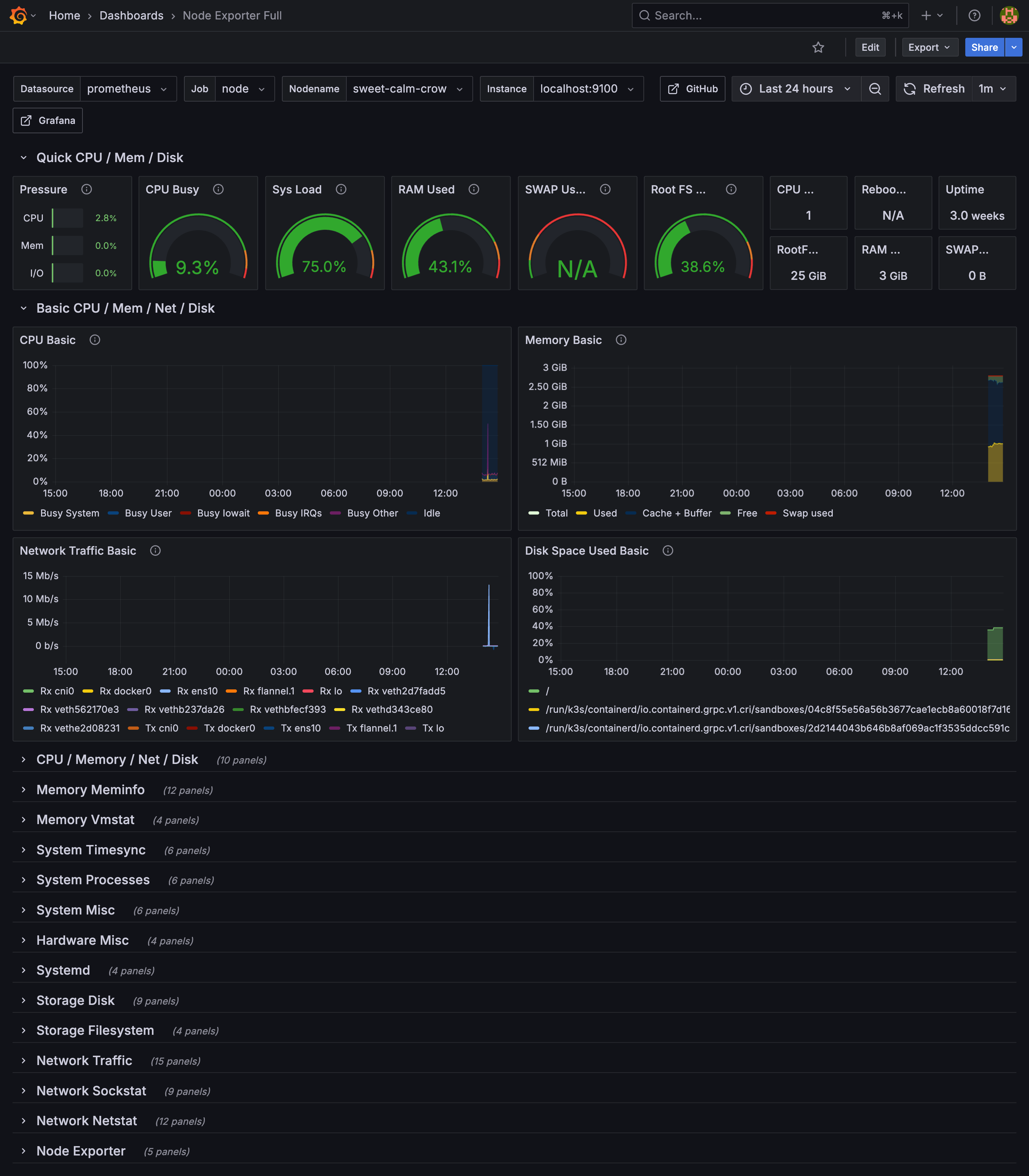1029x1176 pixels.
Task: Open the plus add-new menu
Action: [x=931, y=15]
